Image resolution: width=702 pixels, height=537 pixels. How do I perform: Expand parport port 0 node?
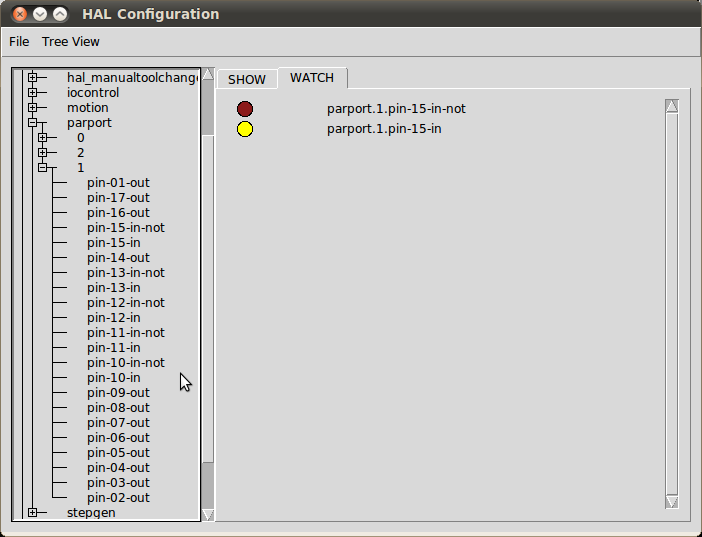coord(42,138)
